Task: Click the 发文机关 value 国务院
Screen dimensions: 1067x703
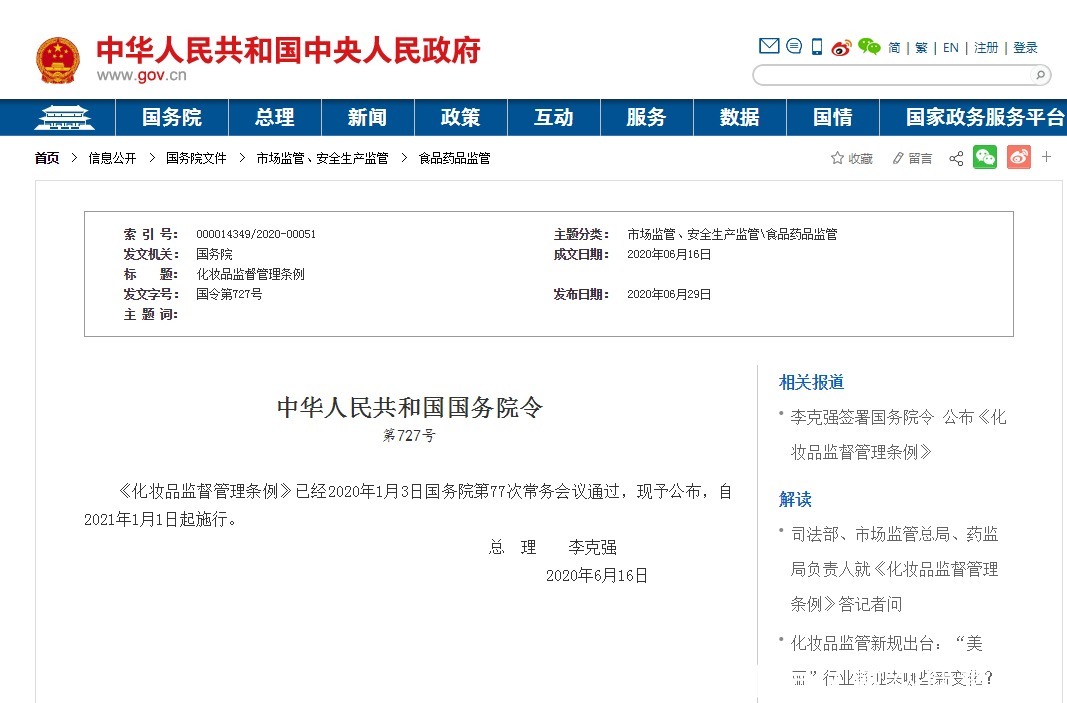Action: coord(214,255)
